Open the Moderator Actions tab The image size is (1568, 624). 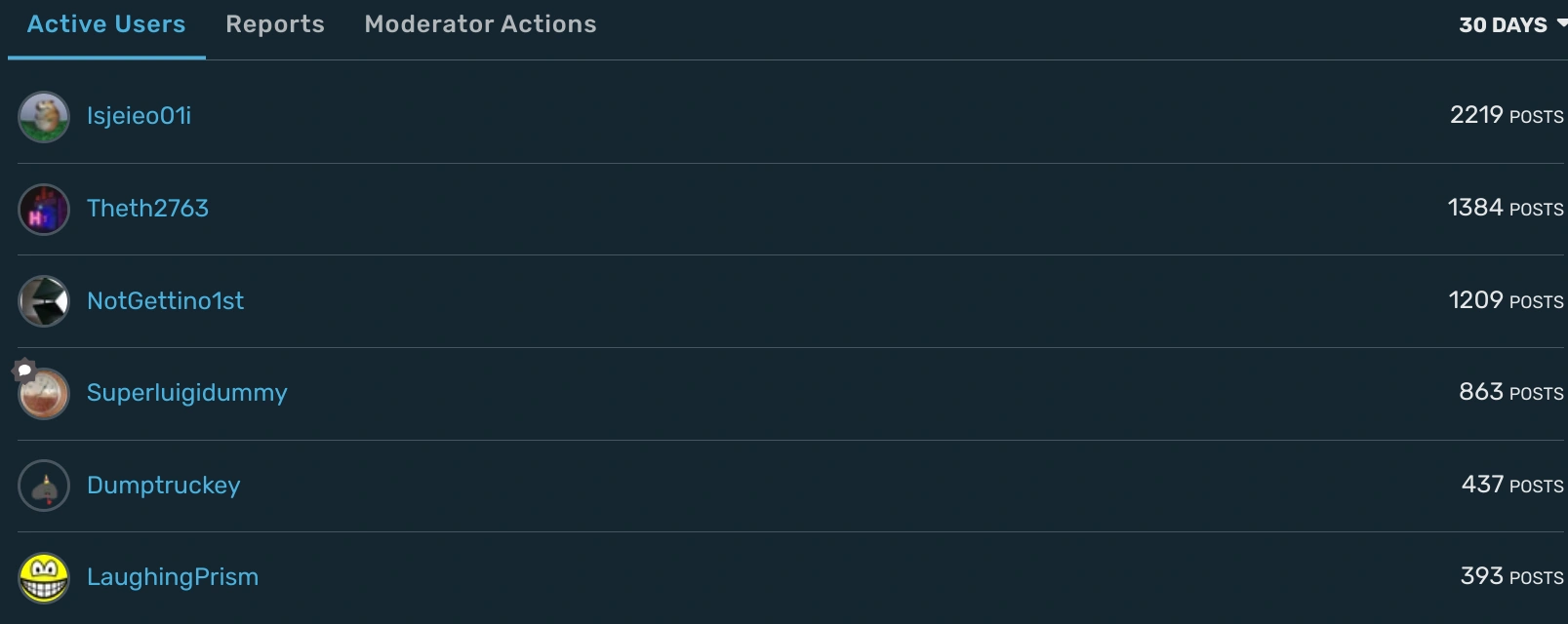pyautogui.click(x=480, y=24)
